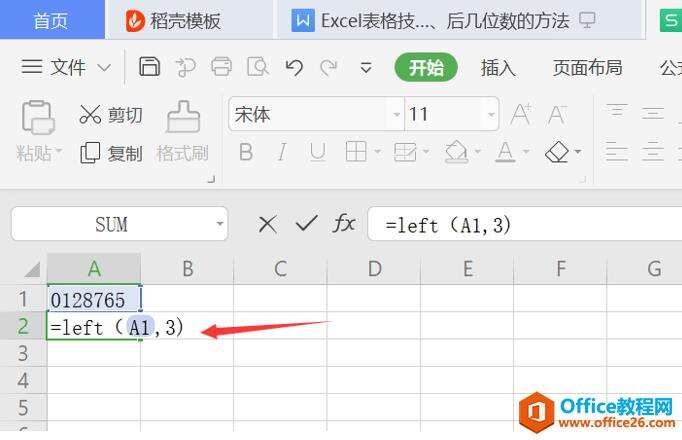Expand the font color dropdown arrow

tap(526, 152)
